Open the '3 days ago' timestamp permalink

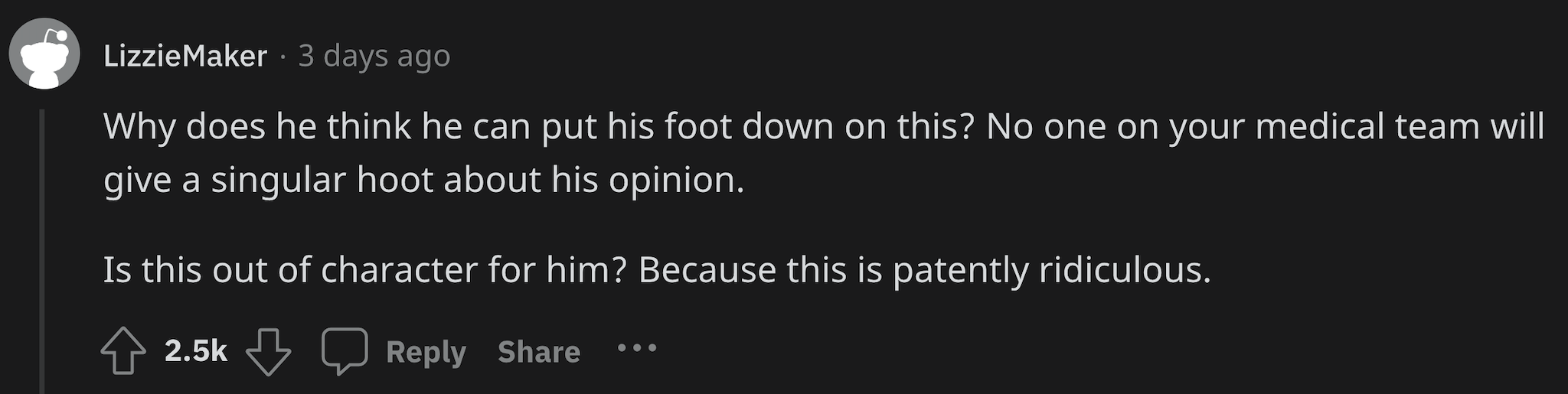(374, 56)
